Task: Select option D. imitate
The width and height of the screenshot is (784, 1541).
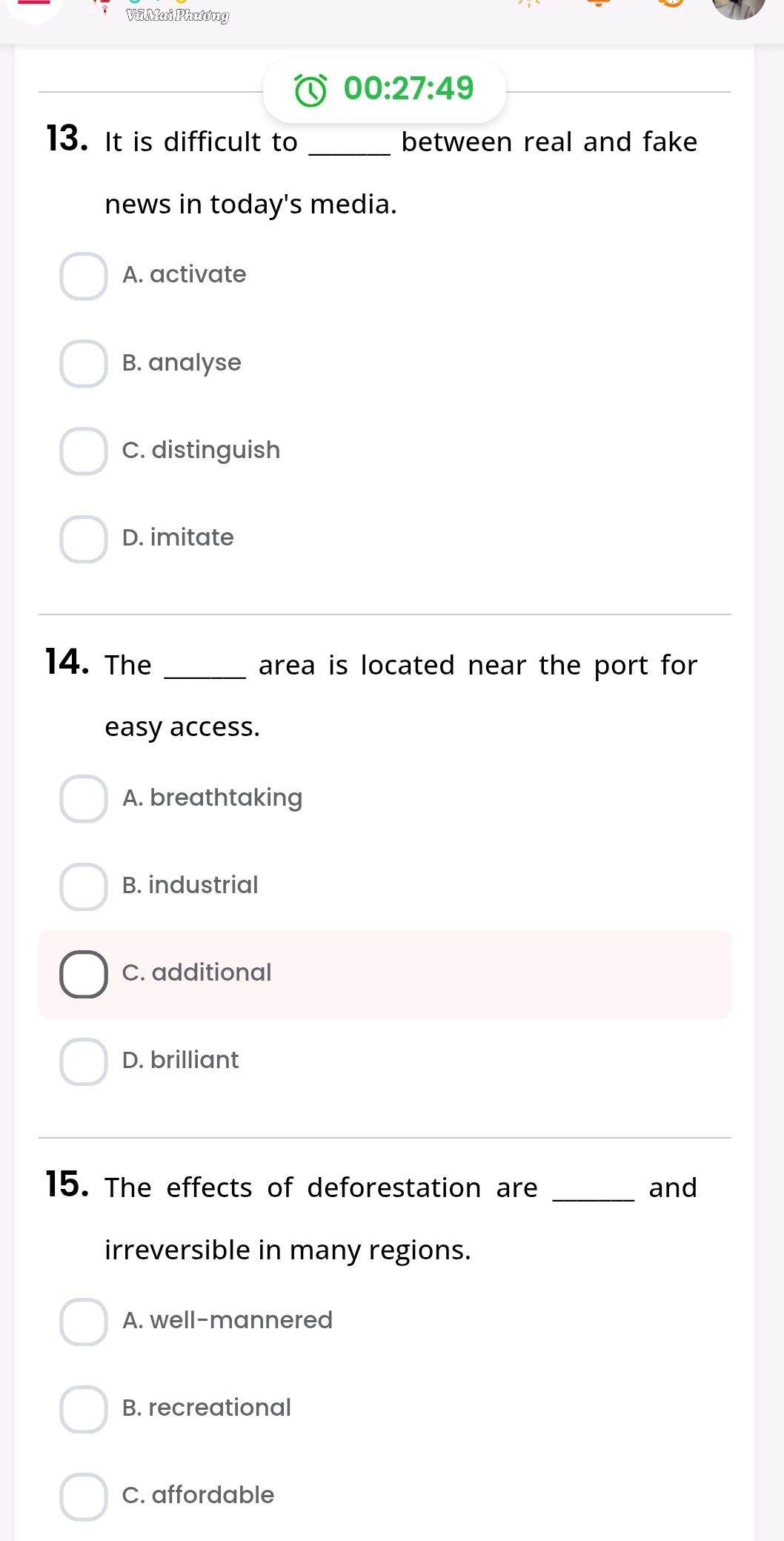Action: [84, 538]
